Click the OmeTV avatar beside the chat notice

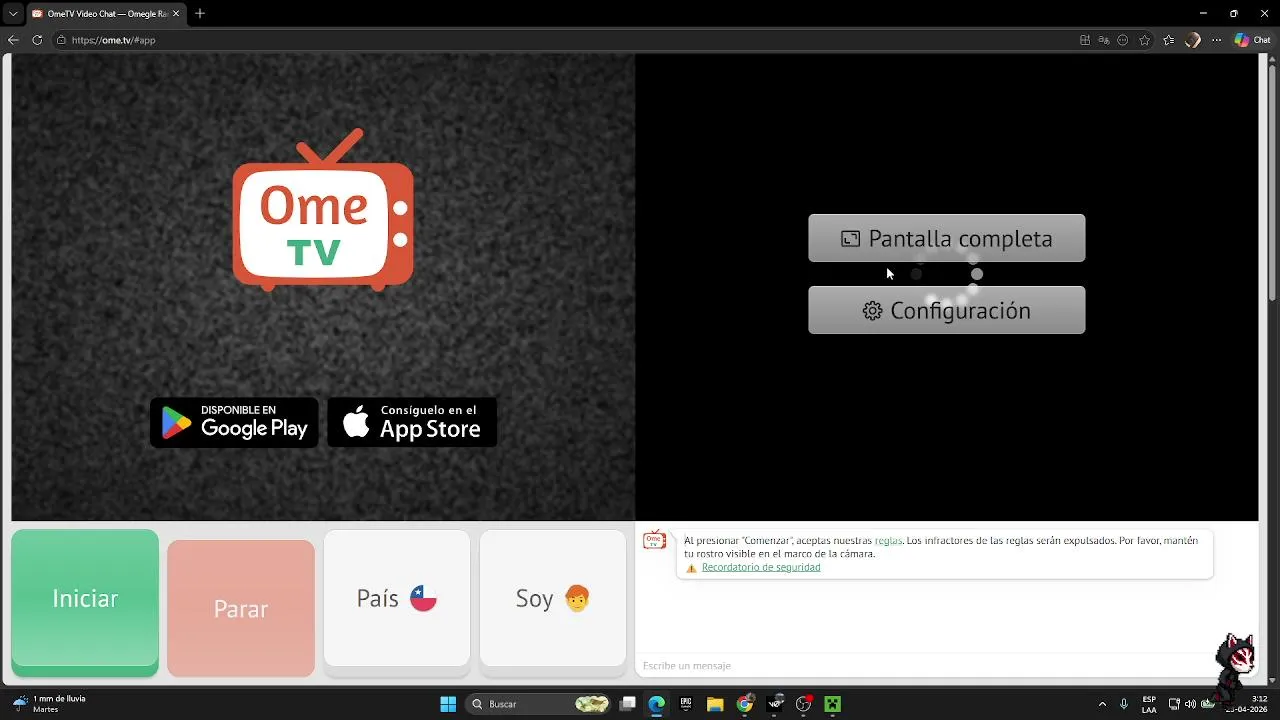pos(654,540)
